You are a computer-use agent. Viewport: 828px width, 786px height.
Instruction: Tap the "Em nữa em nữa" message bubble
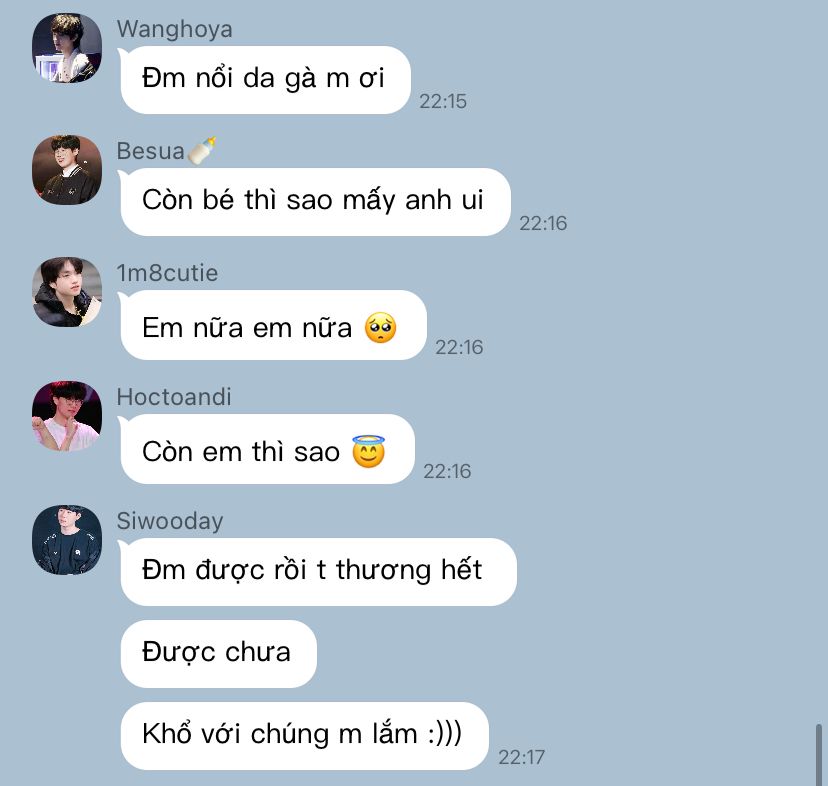[274, 325]
